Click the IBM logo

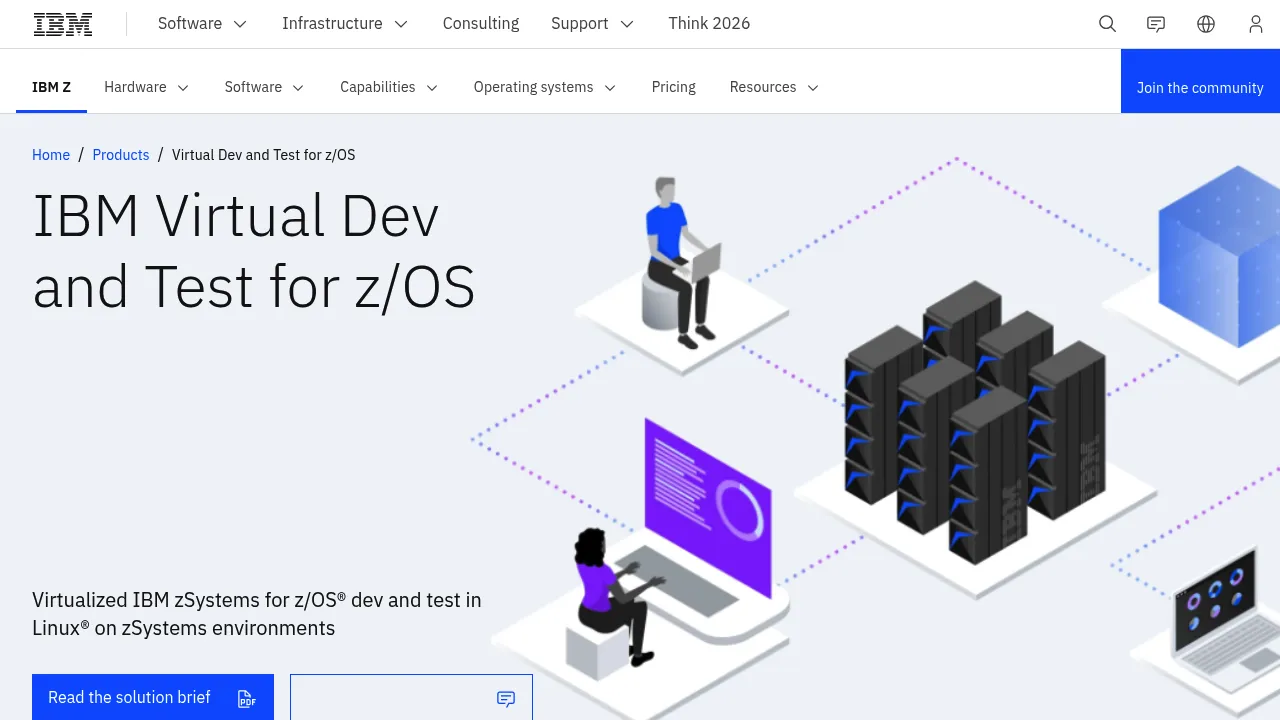[63, 24]
